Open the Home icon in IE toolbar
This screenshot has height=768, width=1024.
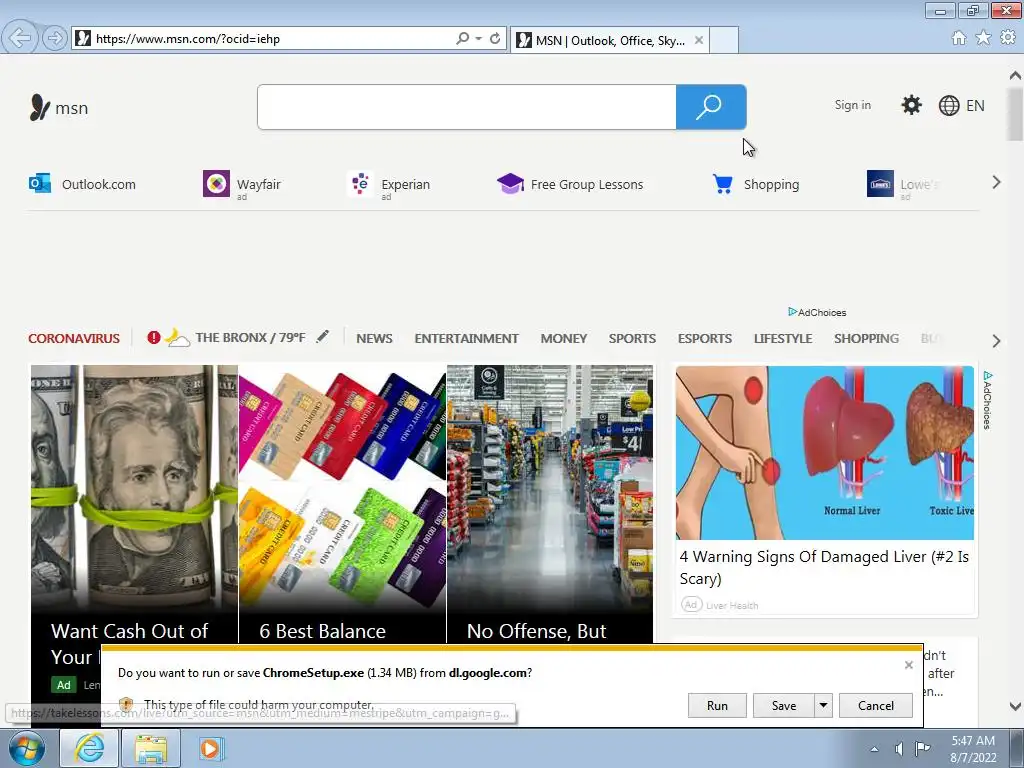coord(959,38)
